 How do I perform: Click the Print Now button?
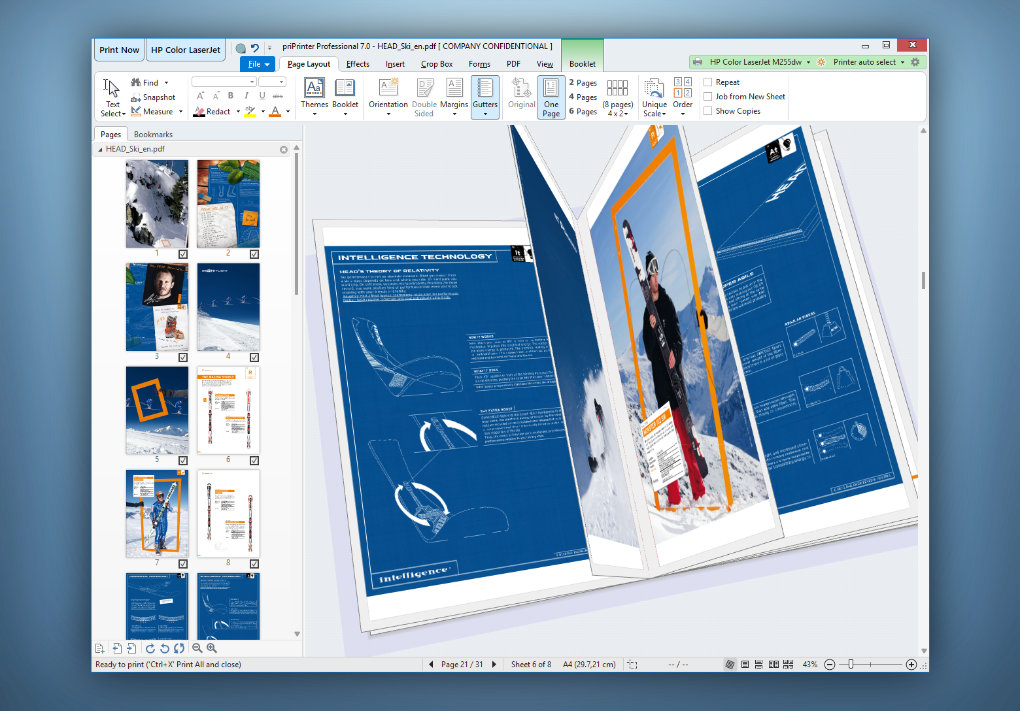119,49
